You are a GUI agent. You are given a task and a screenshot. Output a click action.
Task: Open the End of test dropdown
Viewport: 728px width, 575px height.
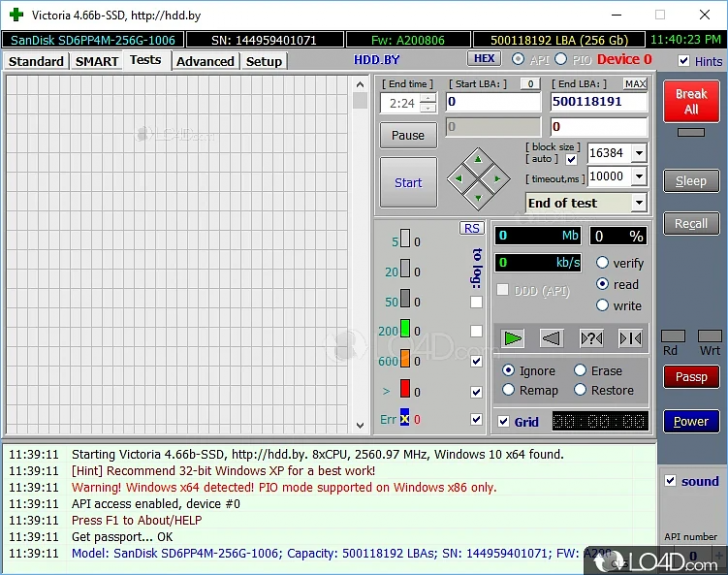[638, 203]
